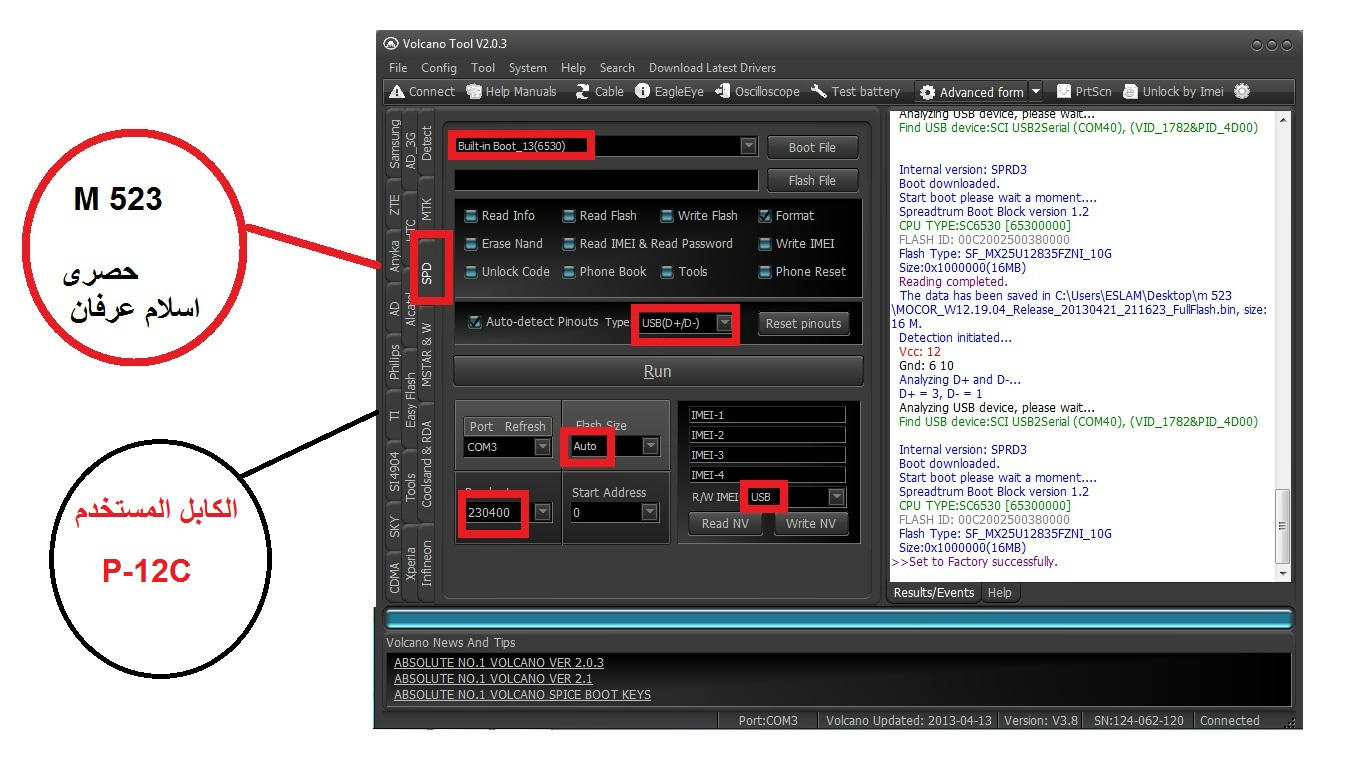Open the R/W IMEI USB dropdown
1366x768 pixels.
(837, 497)
